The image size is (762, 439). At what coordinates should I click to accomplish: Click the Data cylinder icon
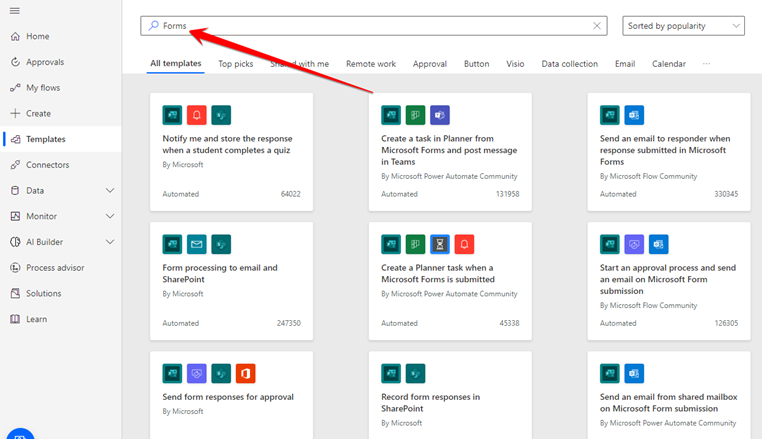(15, 191)
